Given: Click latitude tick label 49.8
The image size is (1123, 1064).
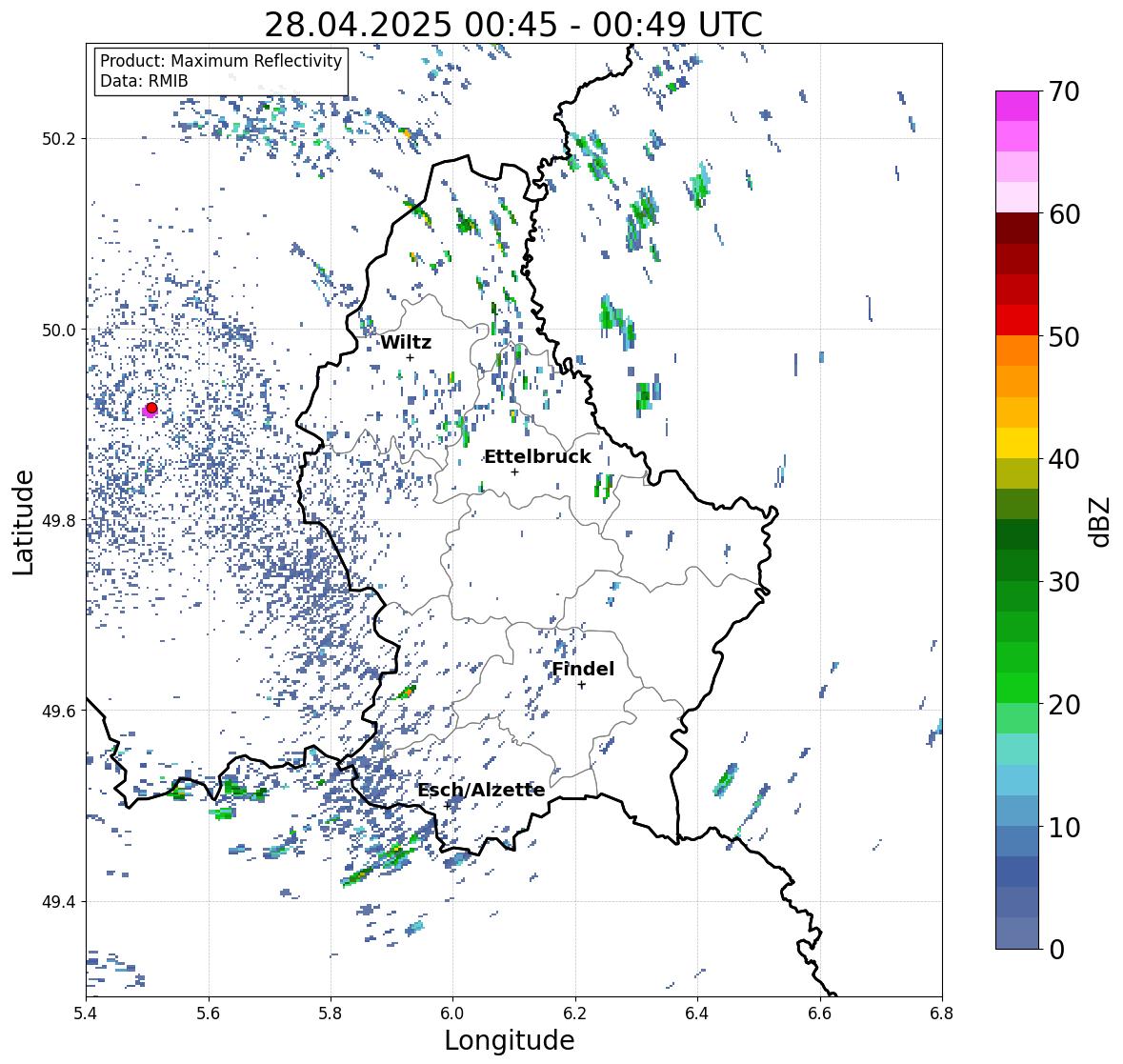Looking at the screenshot, I should [59, 520].
